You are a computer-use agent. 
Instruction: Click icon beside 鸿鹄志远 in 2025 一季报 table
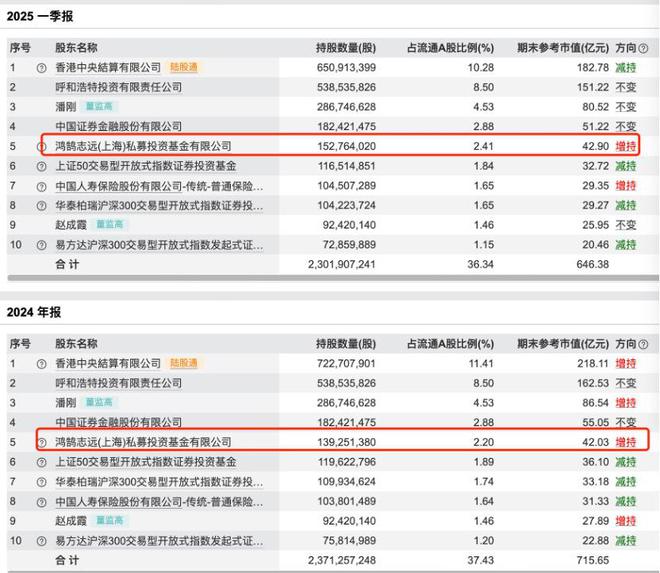[41, 146]
